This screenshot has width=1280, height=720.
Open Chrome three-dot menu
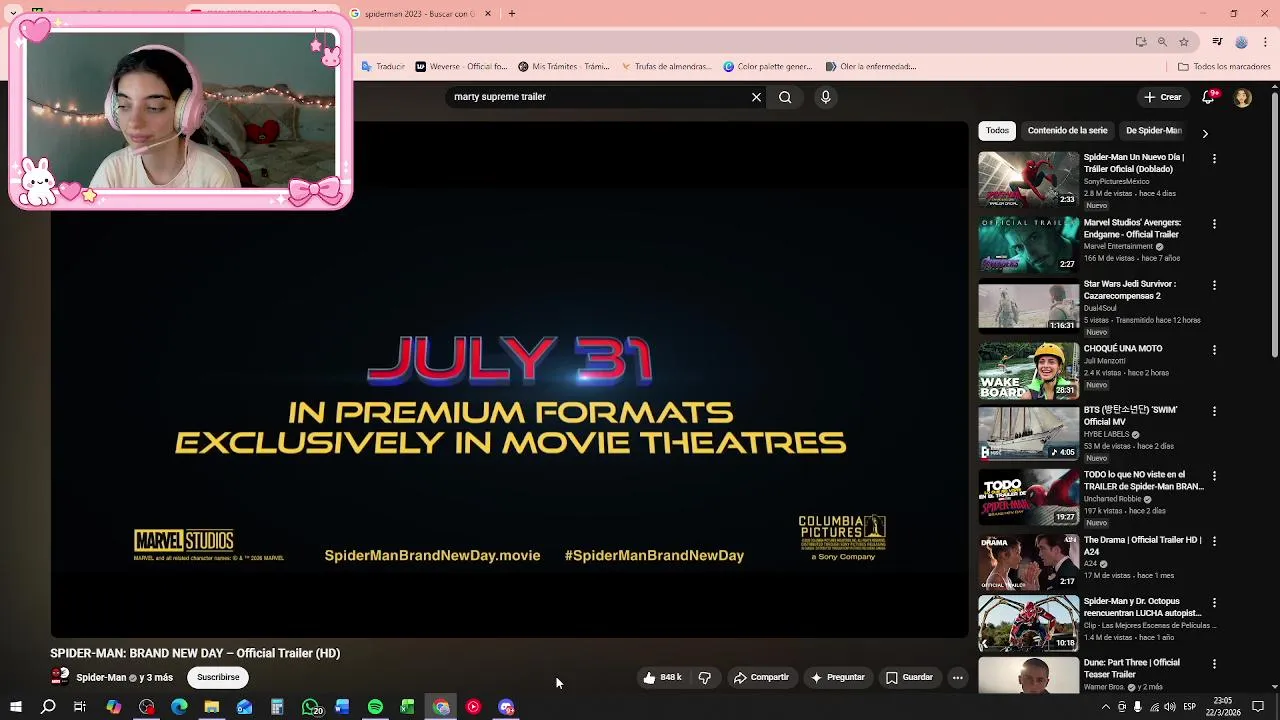coord(1265,42)
